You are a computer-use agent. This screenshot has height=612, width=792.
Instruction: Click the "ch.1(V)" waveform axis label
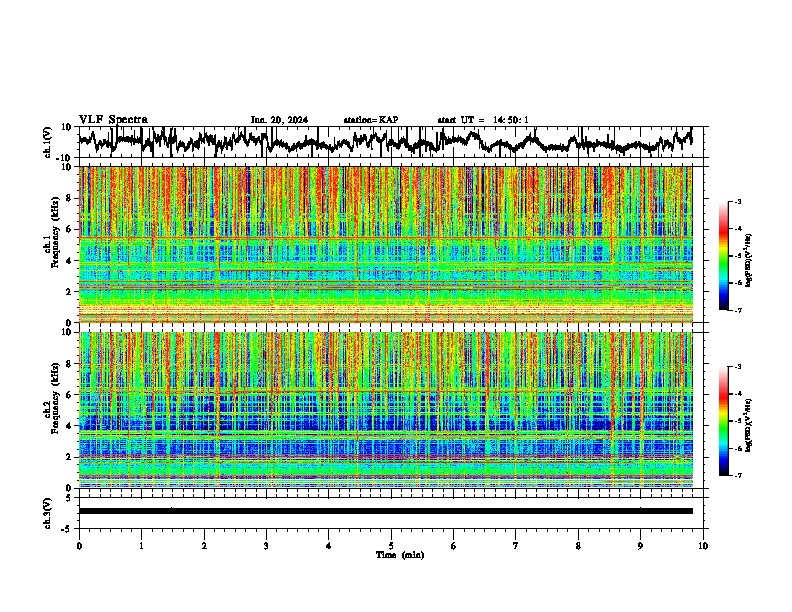coord(48,142)
